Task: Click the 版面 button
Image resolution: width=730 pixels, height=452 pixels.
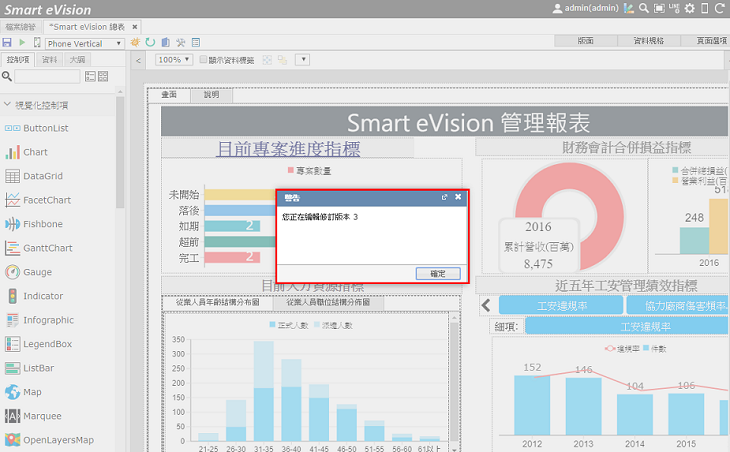Action: coord(586,41)
